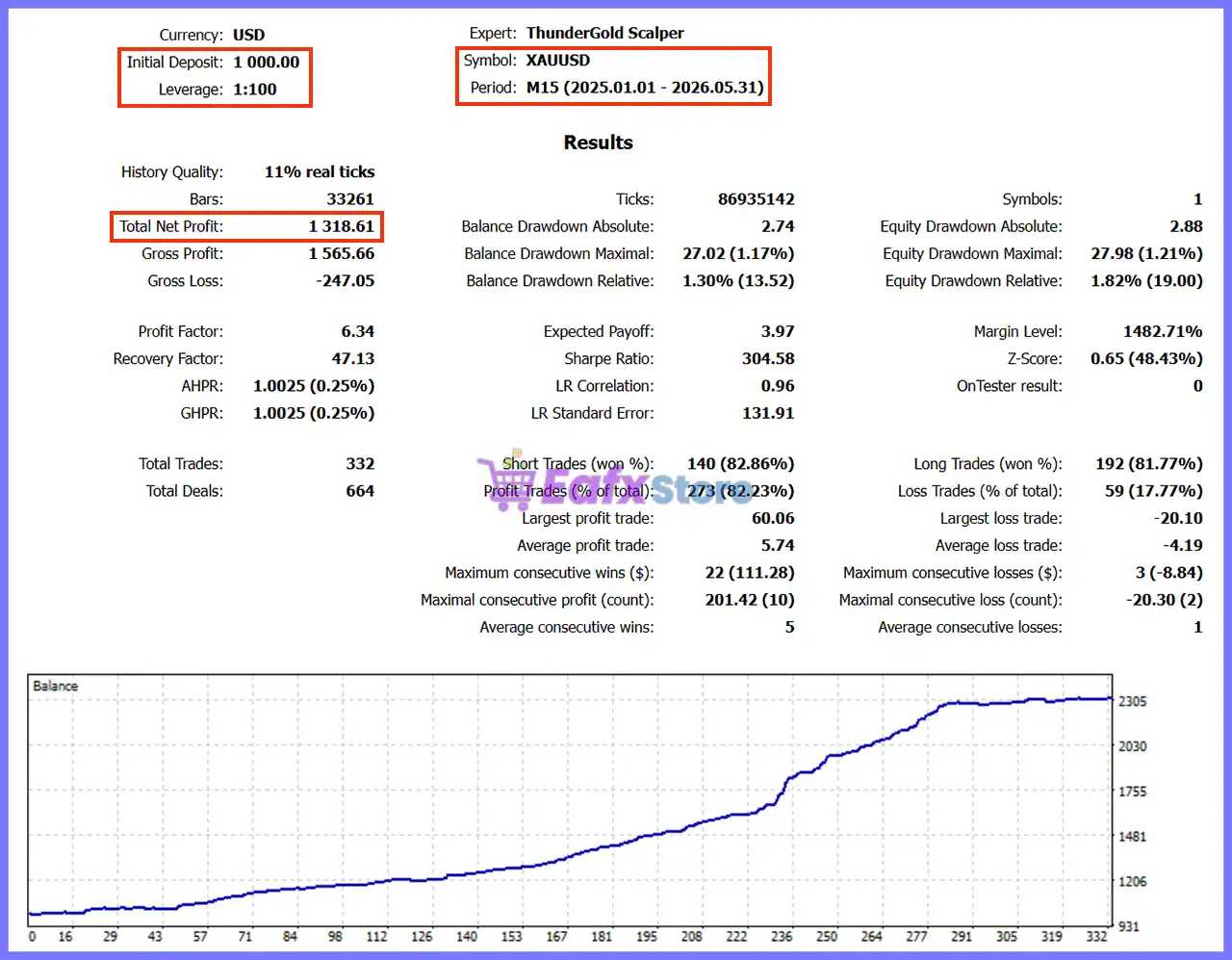1232x960 pixels.
Task: Click the "1481" chart balance axis label
Action: [1133, 837]
